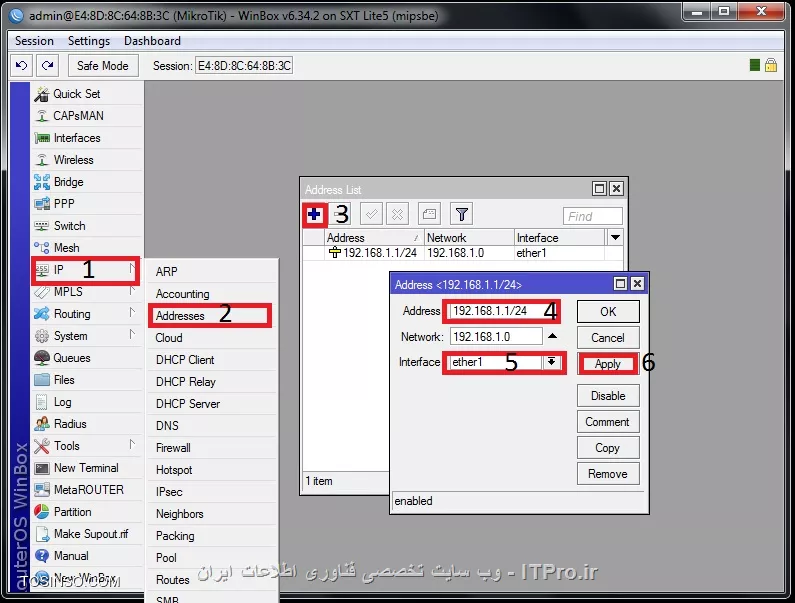Click the Filter funnel icon in Address List
The width and height of the screenshot is (795, 603).
461,215
